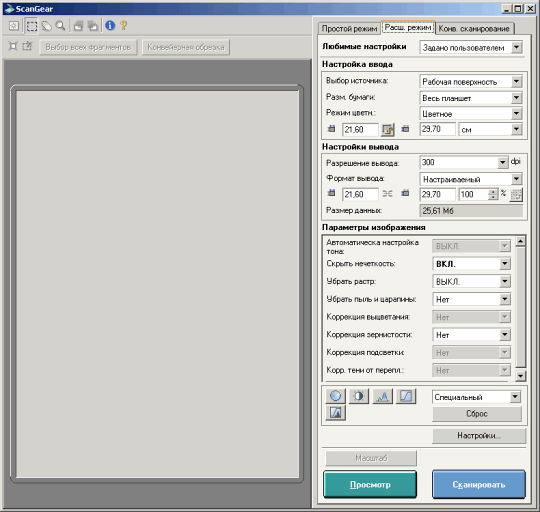This screenshot has height=512, width=540.
Task: Open the blue information icon
Action: tap(110, 25)
